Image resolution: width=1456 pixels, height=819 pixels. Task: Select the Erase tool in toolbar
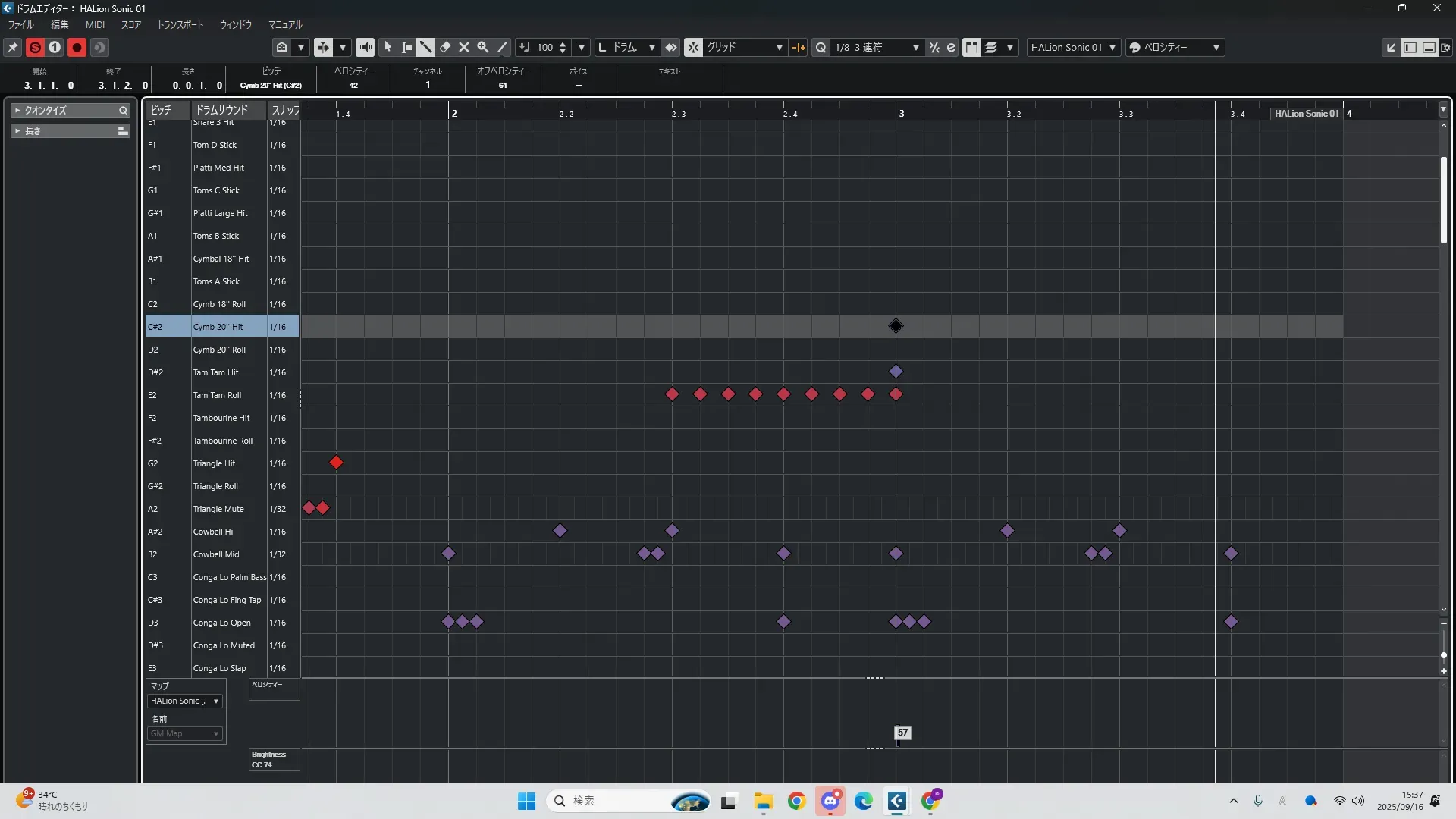point(445,47)
